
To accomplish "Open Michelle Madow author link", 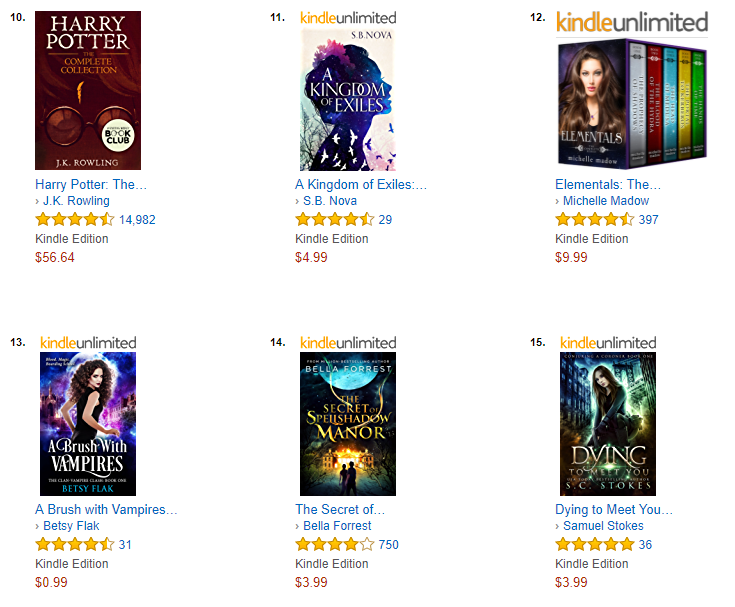I will 606,201.
